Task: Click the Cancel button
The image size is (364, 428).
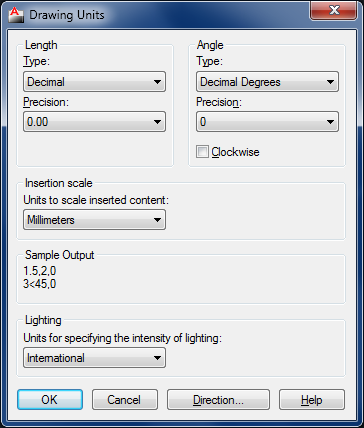Action: (x=124, y=399)
